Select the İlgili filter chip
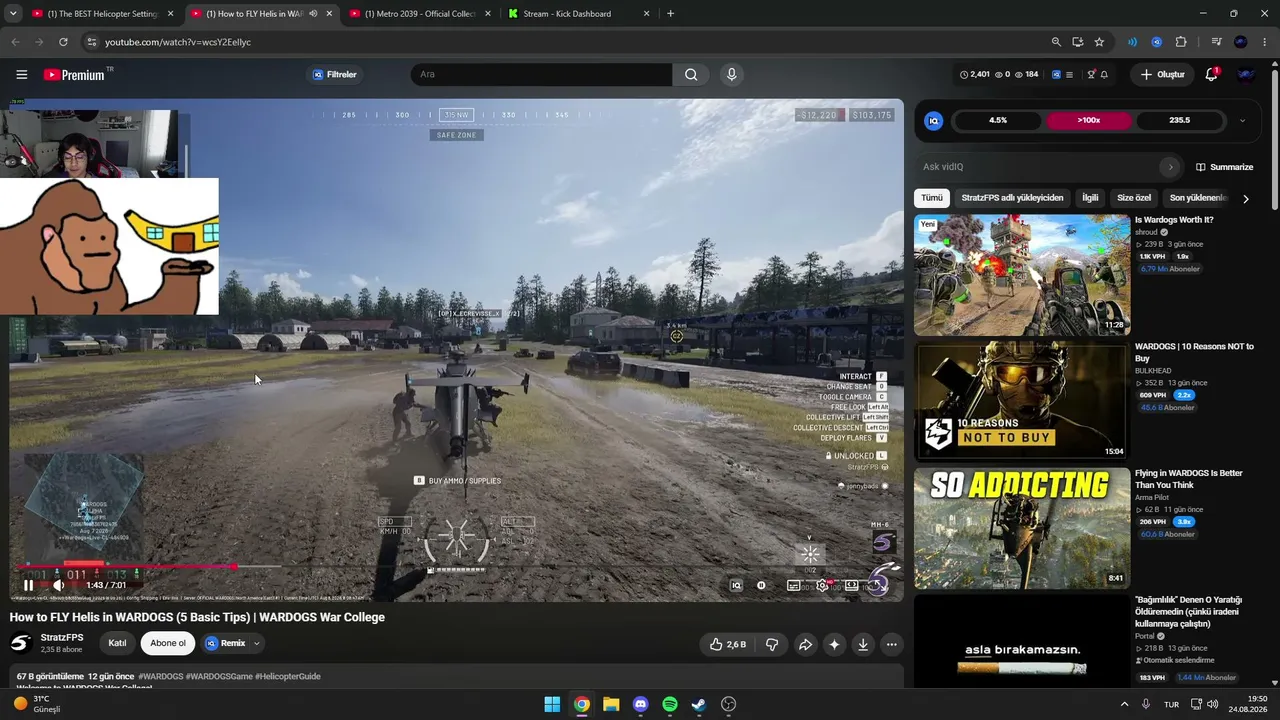 [1090, 198]
